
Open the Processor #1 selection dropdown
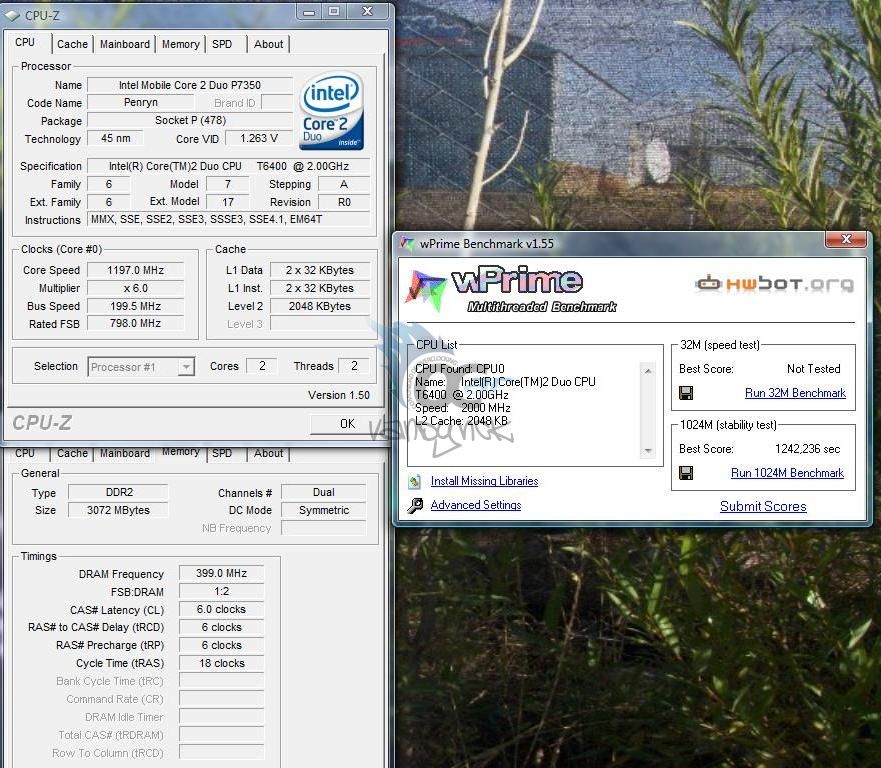[141, 367]
